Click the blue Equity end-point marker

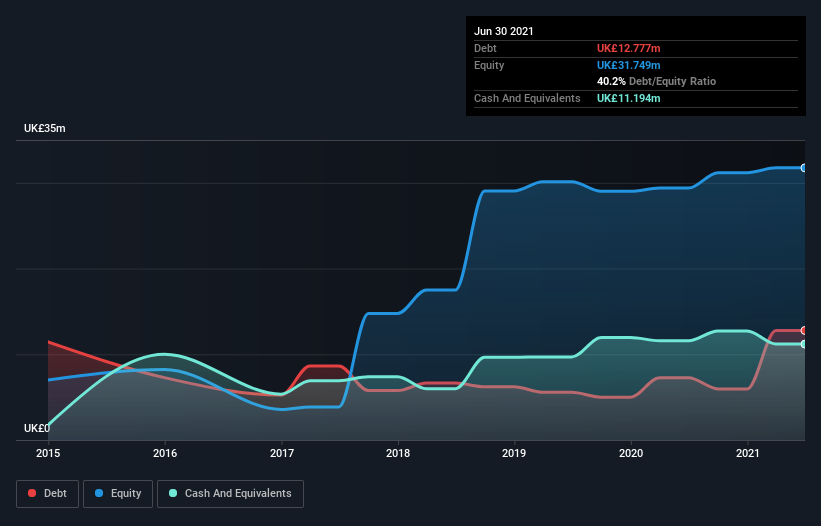tap(804, 168)
